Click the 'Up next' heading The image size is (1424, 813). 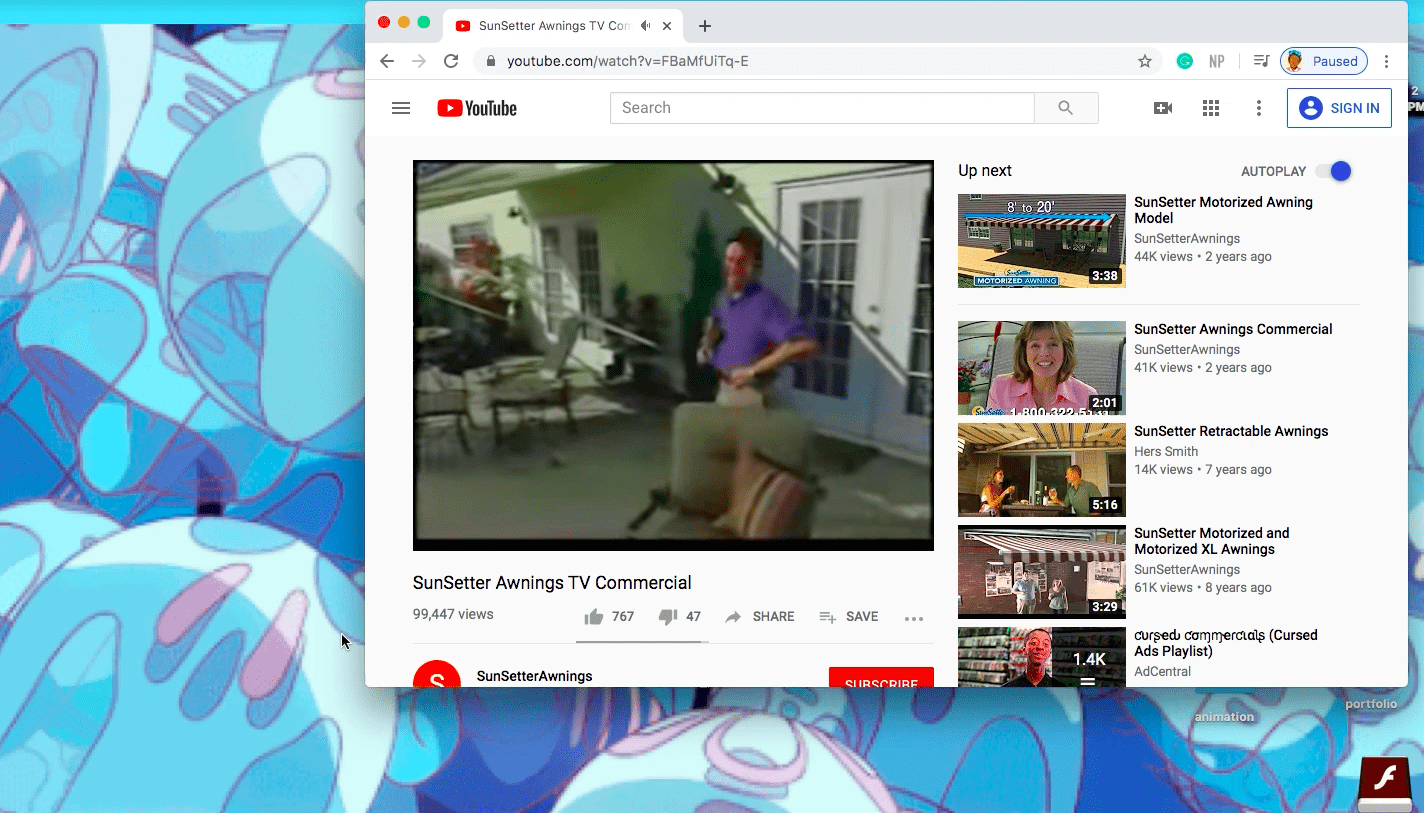[x=985, y=171]
